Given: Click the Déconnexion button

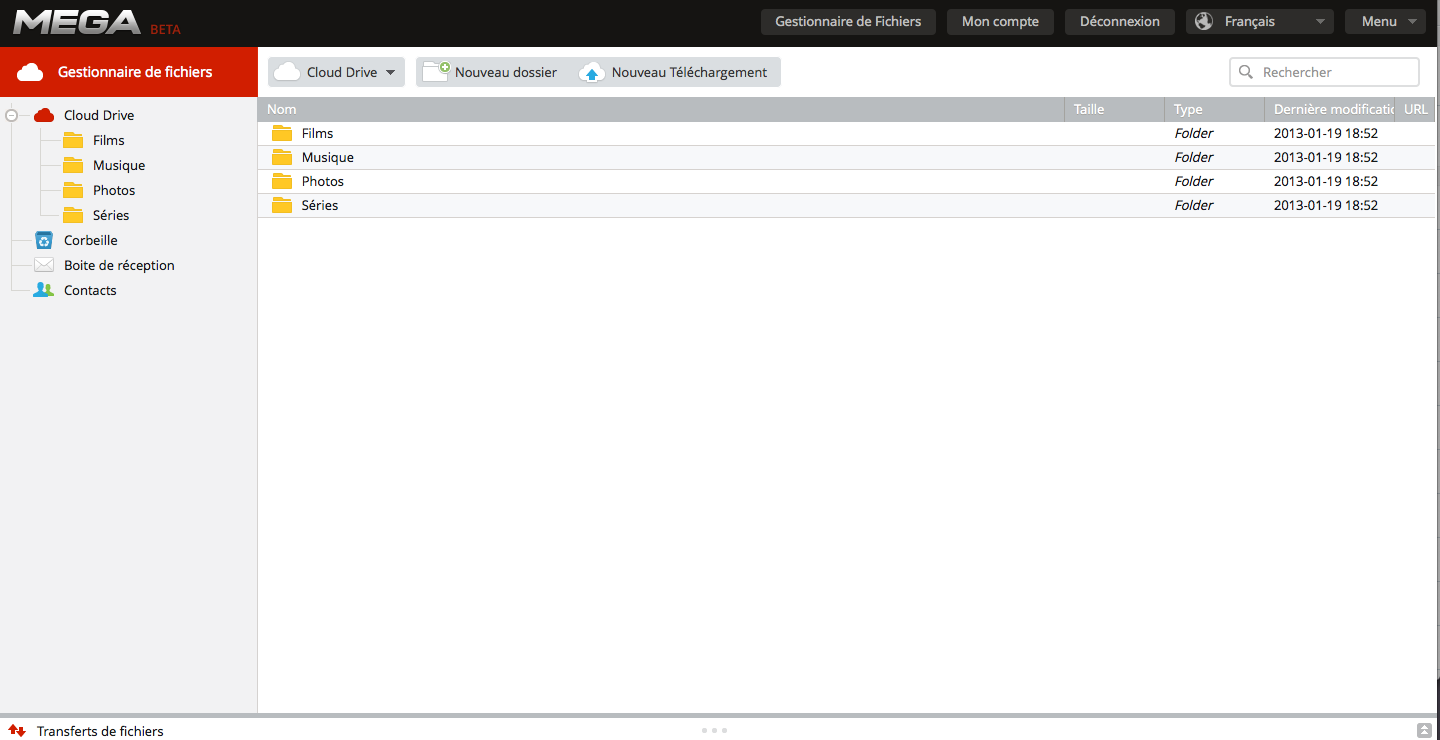Looking at the screenshot, I should pyautogui.click(x=1119, y=21).
